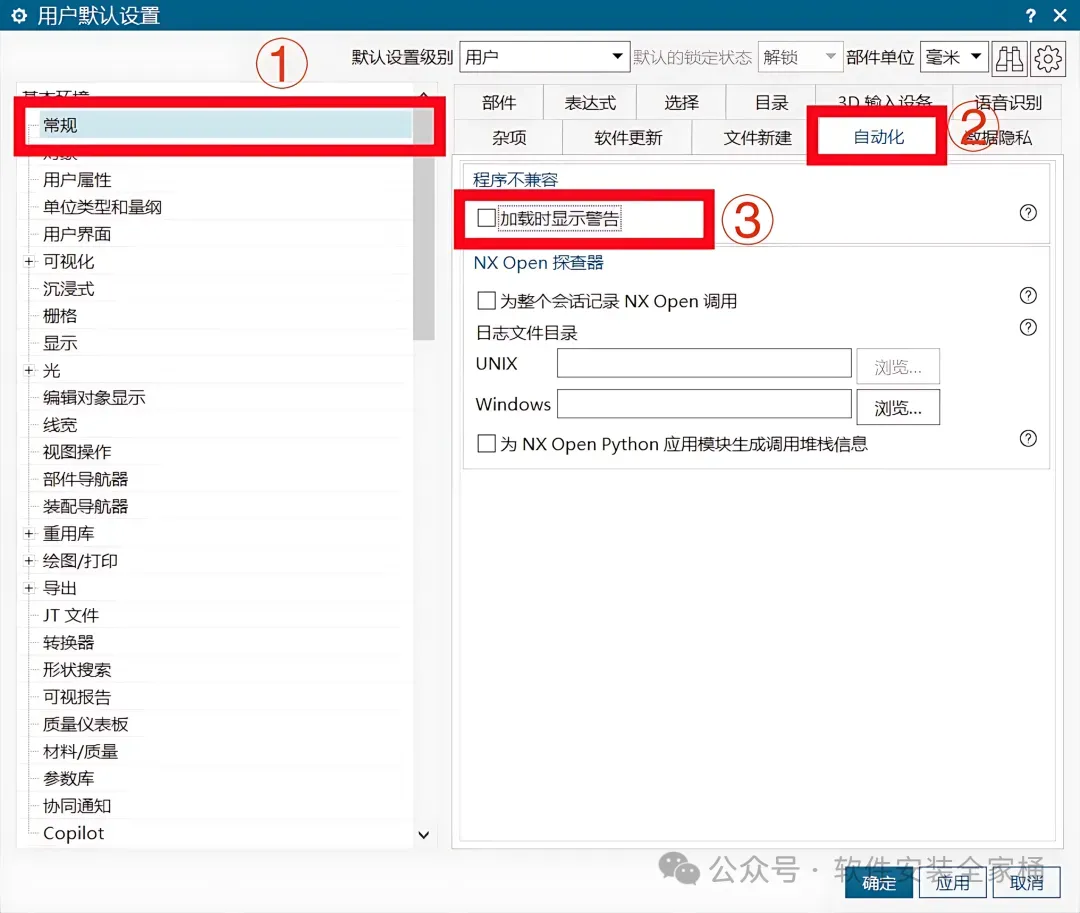Select JT 文件 in the tree

[x=71, y=615]
